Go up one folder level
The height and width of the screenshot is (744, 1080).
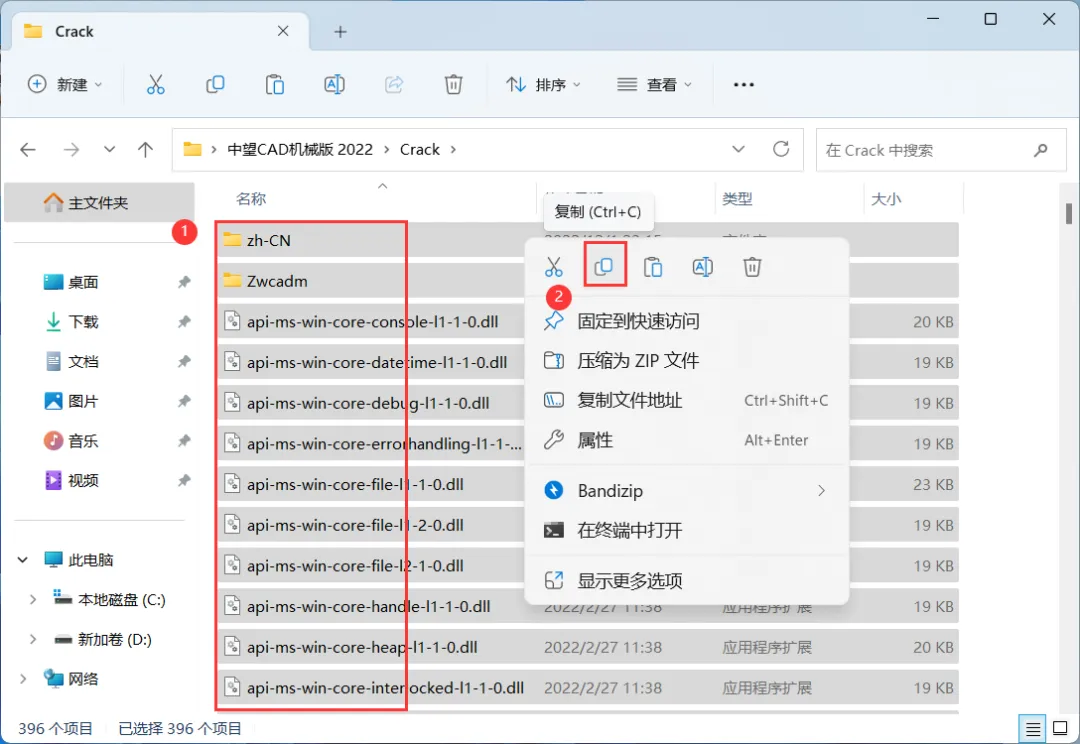coord(145,149)
